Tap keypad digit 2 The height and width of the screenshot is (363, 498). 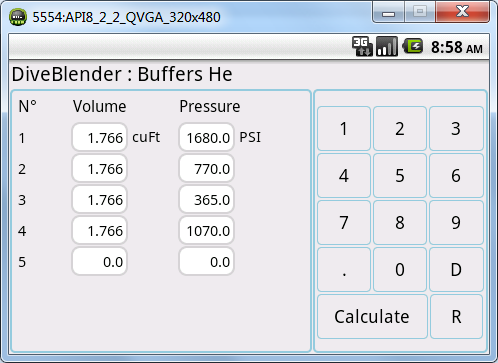[x=400, y=129]
